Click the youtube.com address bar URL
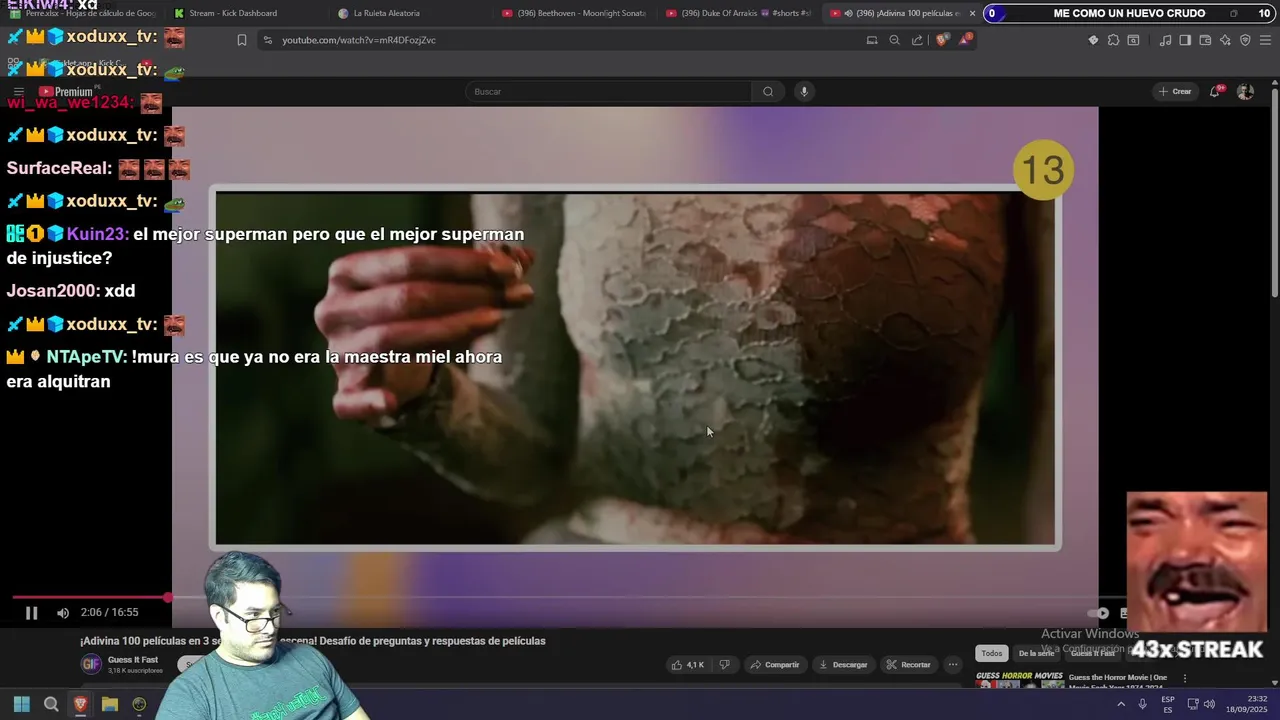Viewport: 1280px width, 720px height. click(x=358, y=40)
